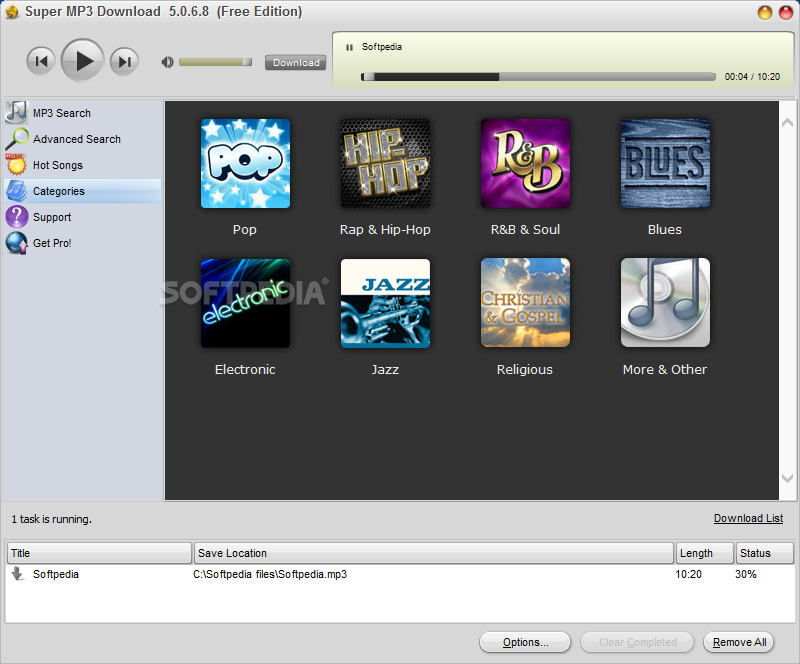Mute audio with the speaker icon

(167, 62)
